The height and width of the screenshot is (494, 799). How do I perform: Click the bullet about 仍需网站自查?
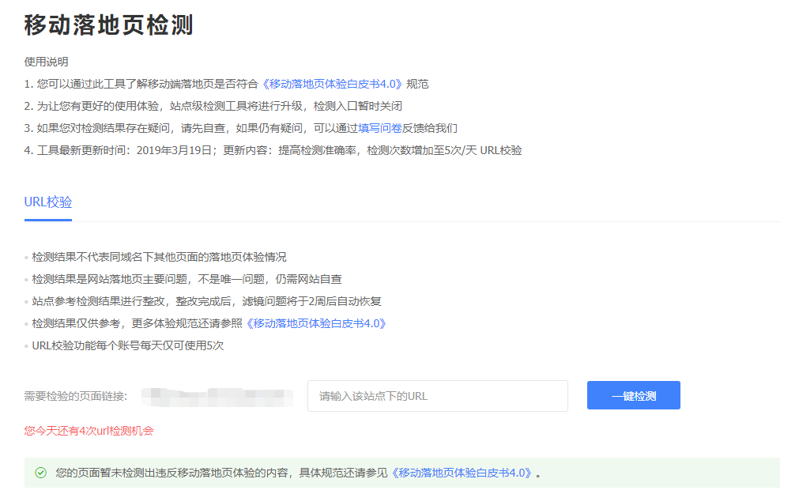tap(186, 279)
